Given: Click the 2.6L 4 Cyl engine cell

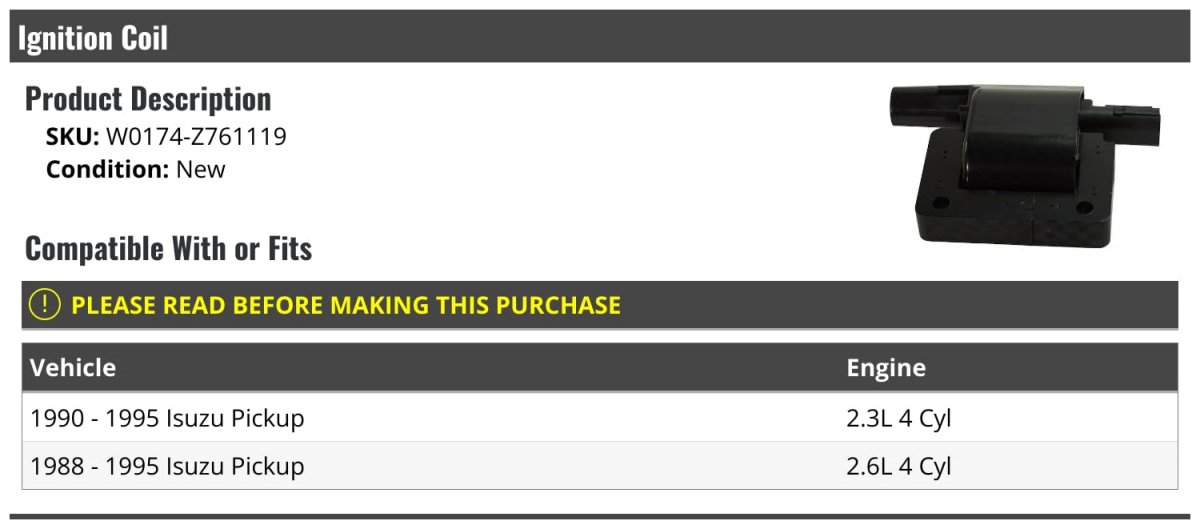Looking at the screenshot, I should [x=898, y=466].
